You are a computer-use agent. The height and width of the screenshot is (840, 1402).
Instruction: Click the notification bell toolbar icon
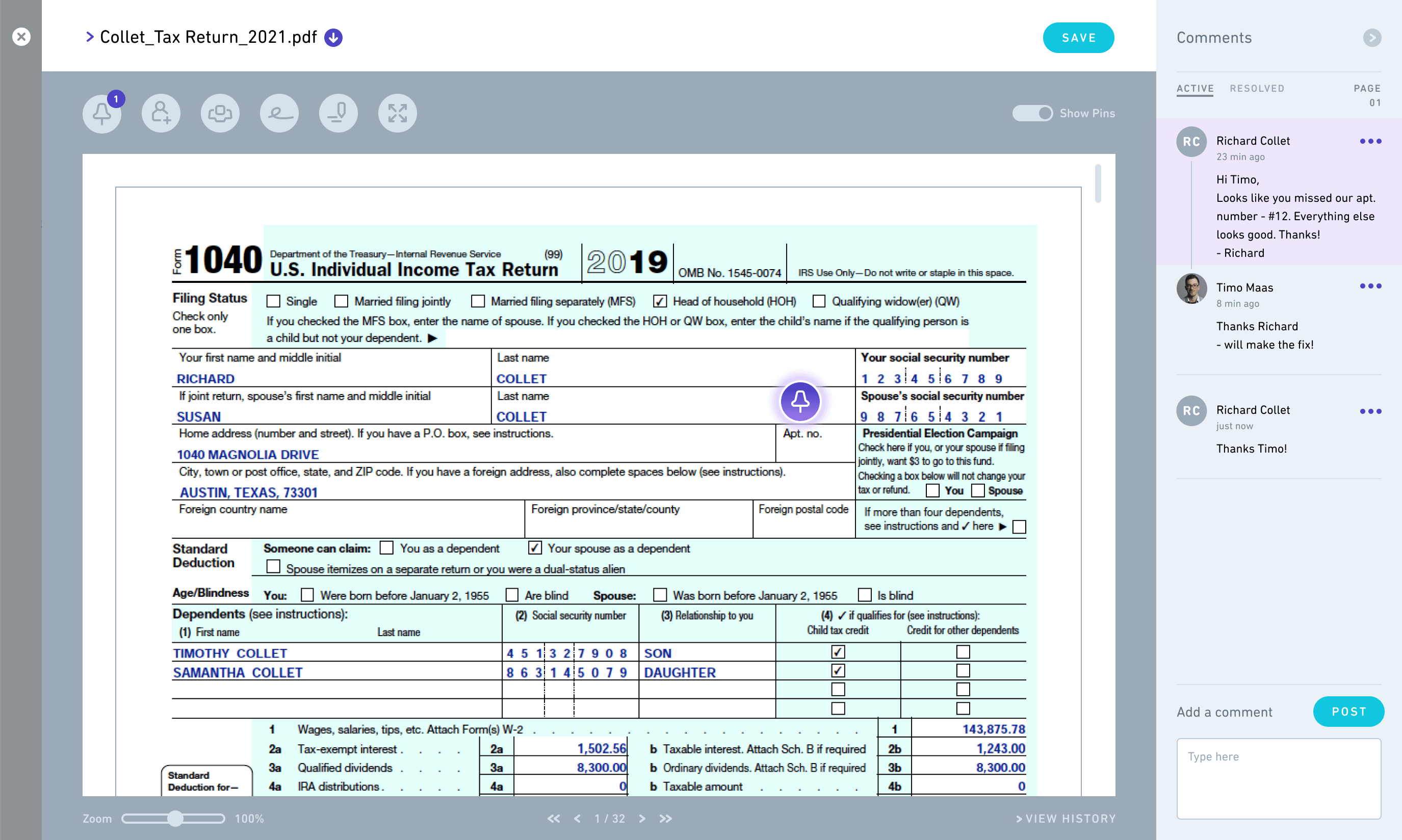coord(102,113)
